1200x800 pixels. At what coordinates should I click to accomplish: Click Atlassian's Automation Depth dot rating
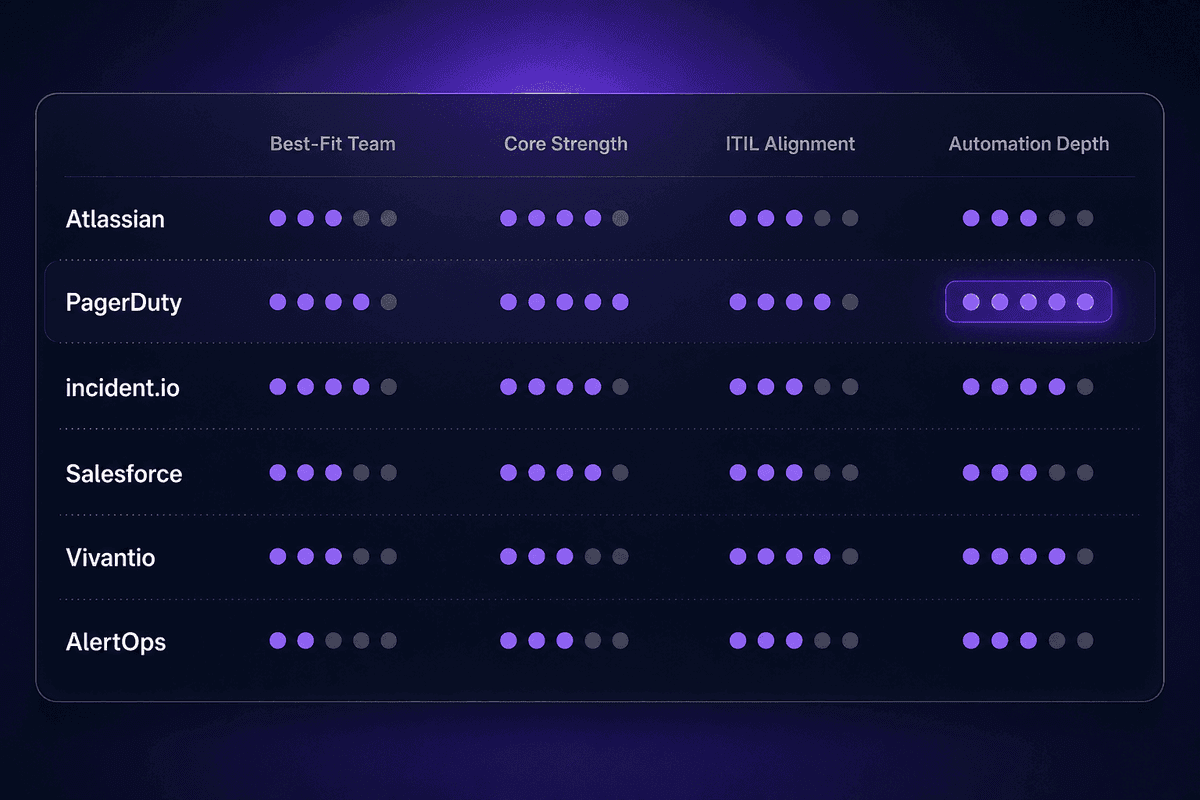pyautogui.click(x=1028, y=218)
